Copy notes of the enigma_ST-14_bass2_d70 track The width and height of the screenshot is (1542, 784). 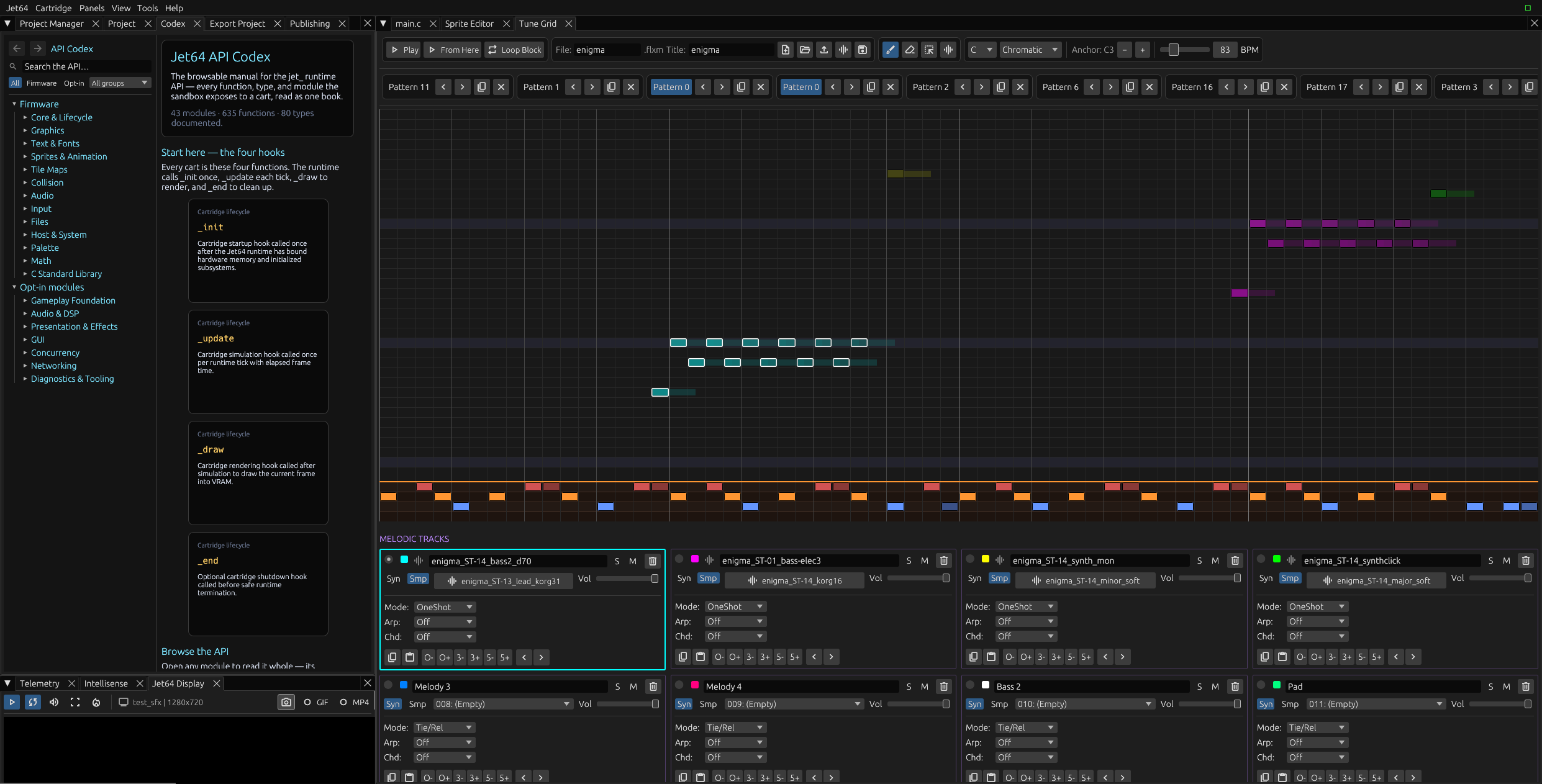pos(392,657)
